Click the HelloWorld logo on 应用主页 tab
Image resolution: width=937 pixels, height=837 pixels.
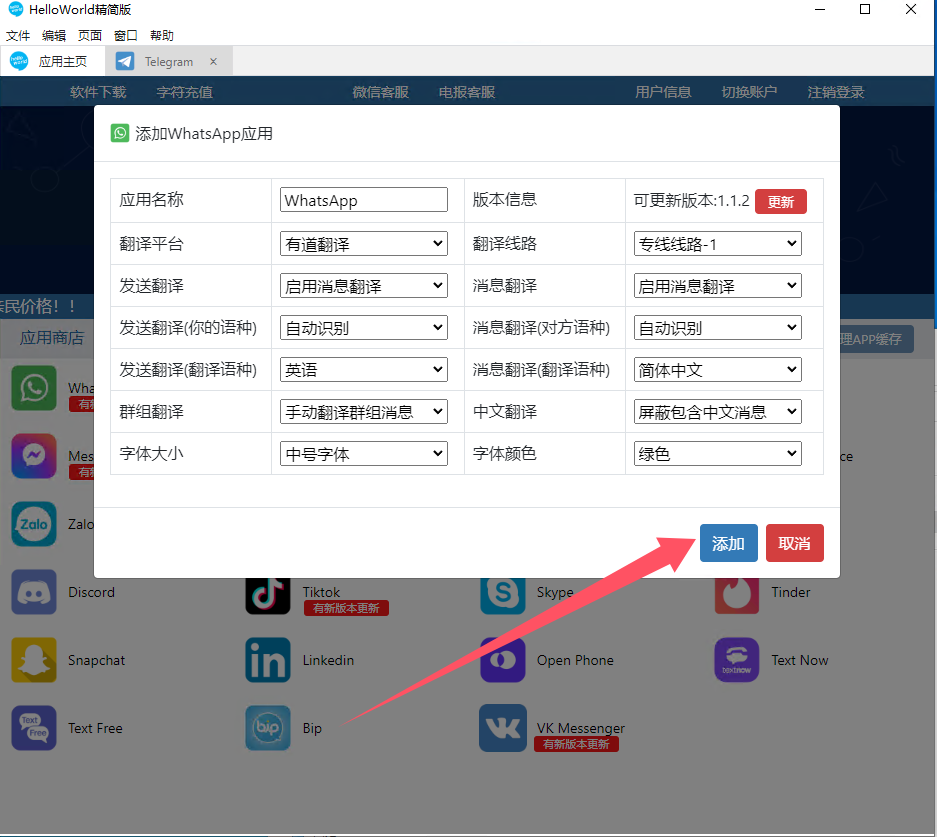tap(19, 61)
